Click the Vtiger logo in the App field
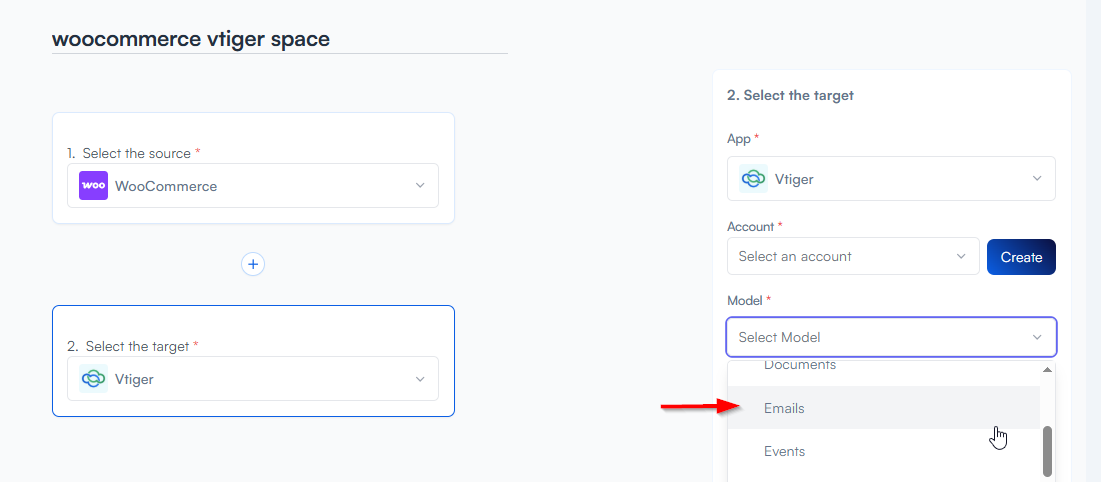 tap(753, 179)
